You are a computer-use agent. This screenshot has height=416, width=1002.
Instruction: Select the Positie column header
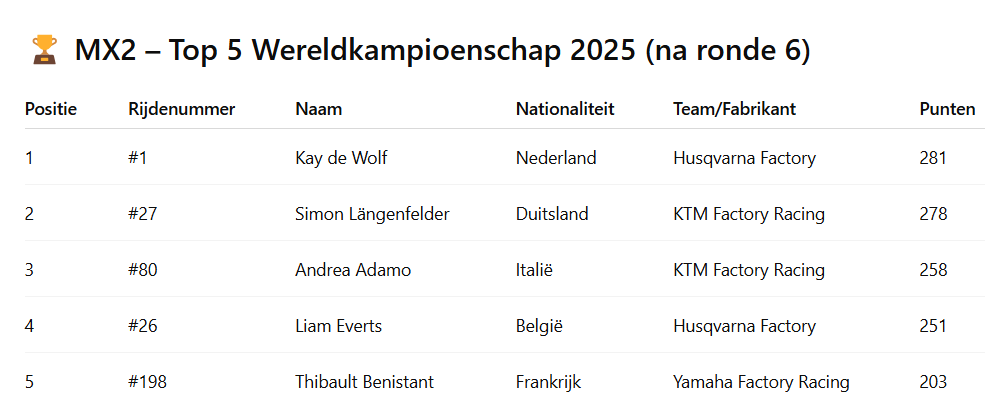(x=51, y=109)
